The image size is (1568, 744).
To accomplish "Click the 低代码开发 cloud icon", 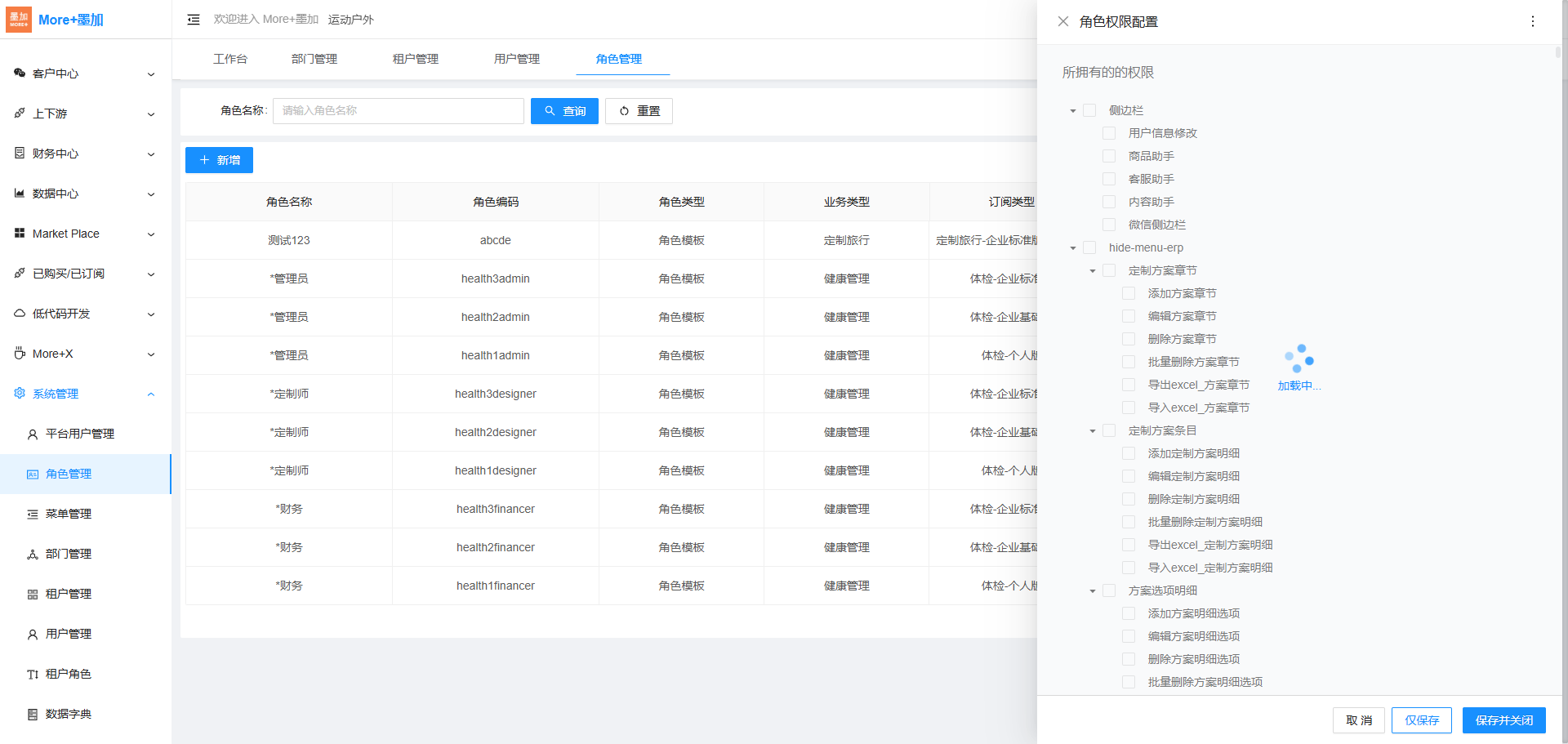I will click(20, 314).
